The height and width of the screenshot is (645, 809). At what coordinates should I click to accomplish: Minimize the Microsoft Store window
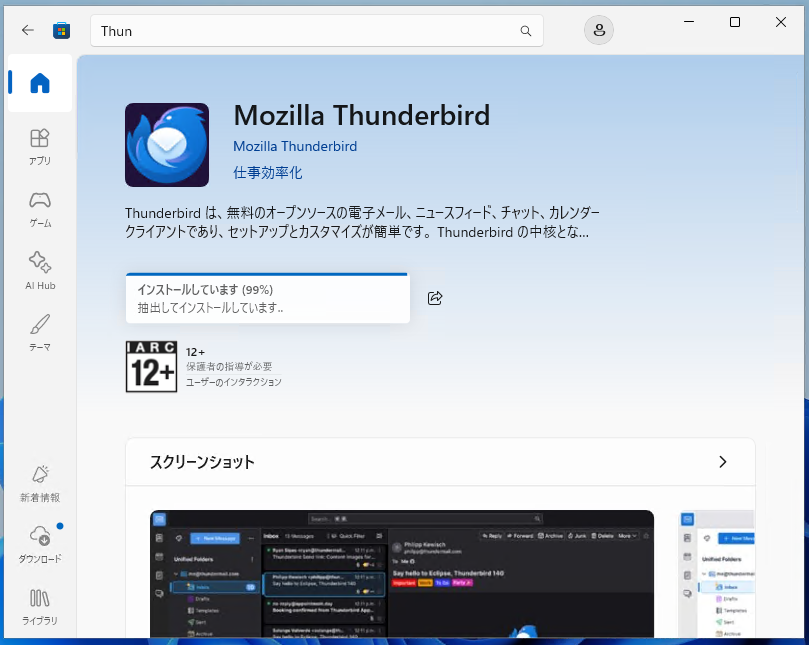pos(689,22)
